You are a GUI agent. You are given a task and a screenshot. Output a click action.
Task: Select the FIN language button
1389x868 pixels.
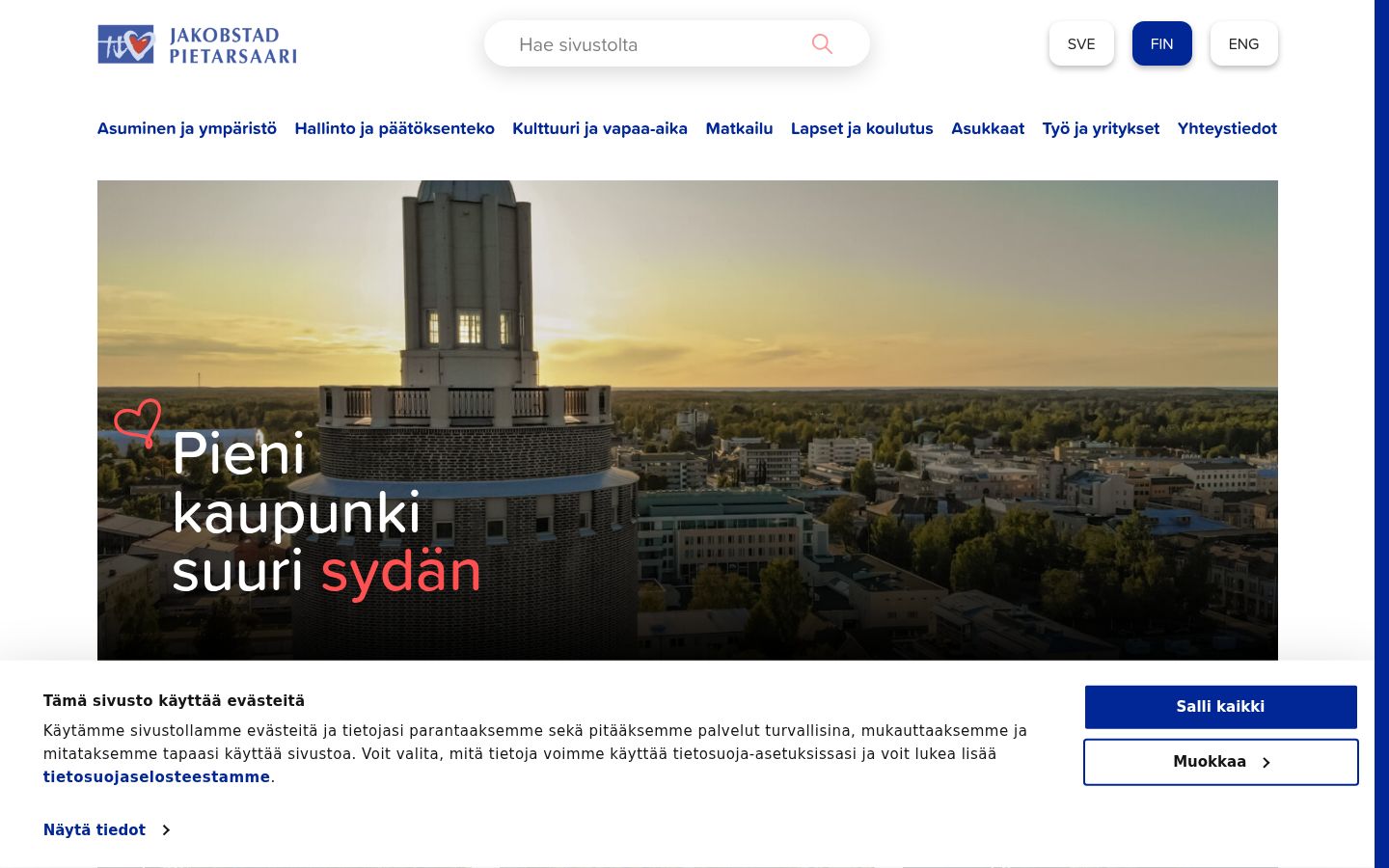pyautogui.click(x=1162, y=43)
